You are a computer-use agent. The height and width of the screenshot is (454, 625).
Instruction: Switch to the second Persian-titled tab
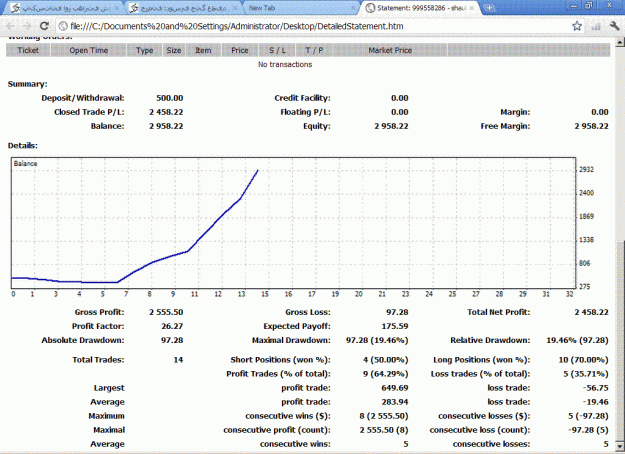[x=181, y=8]
